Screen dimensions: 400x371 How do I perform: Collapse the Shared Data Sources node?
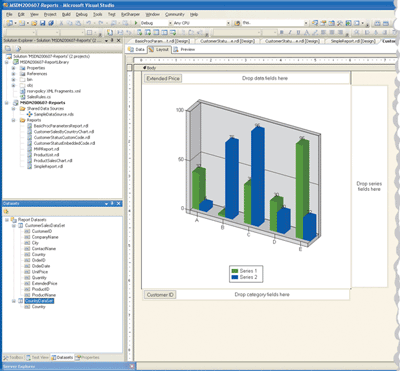14,109
